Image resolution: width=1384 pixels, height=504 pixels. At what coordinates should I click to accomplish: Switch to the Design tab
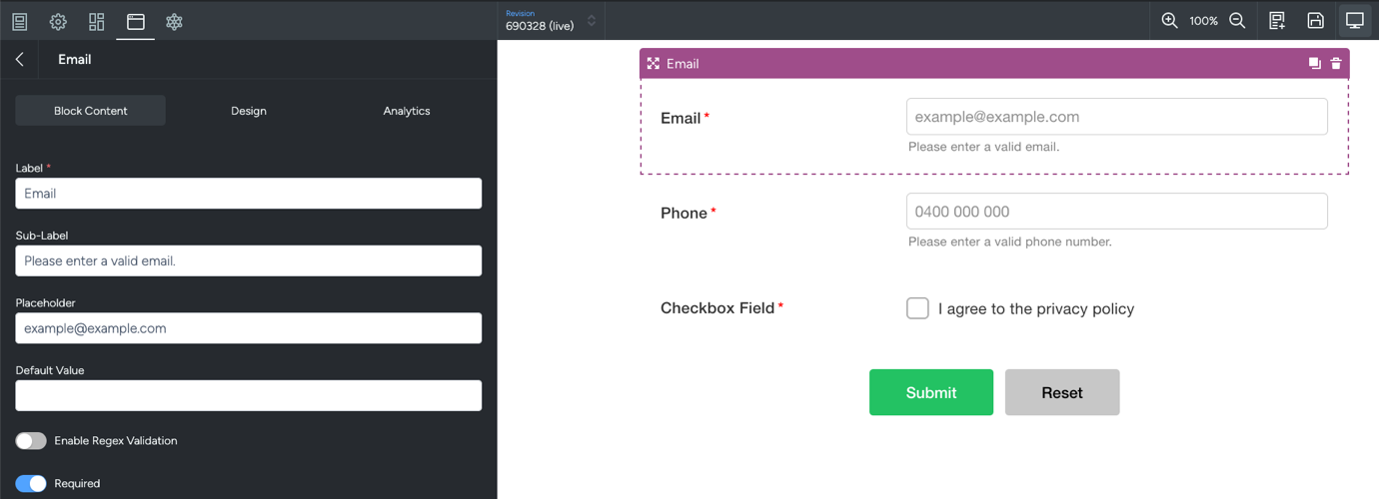click(x=248, y=111)
